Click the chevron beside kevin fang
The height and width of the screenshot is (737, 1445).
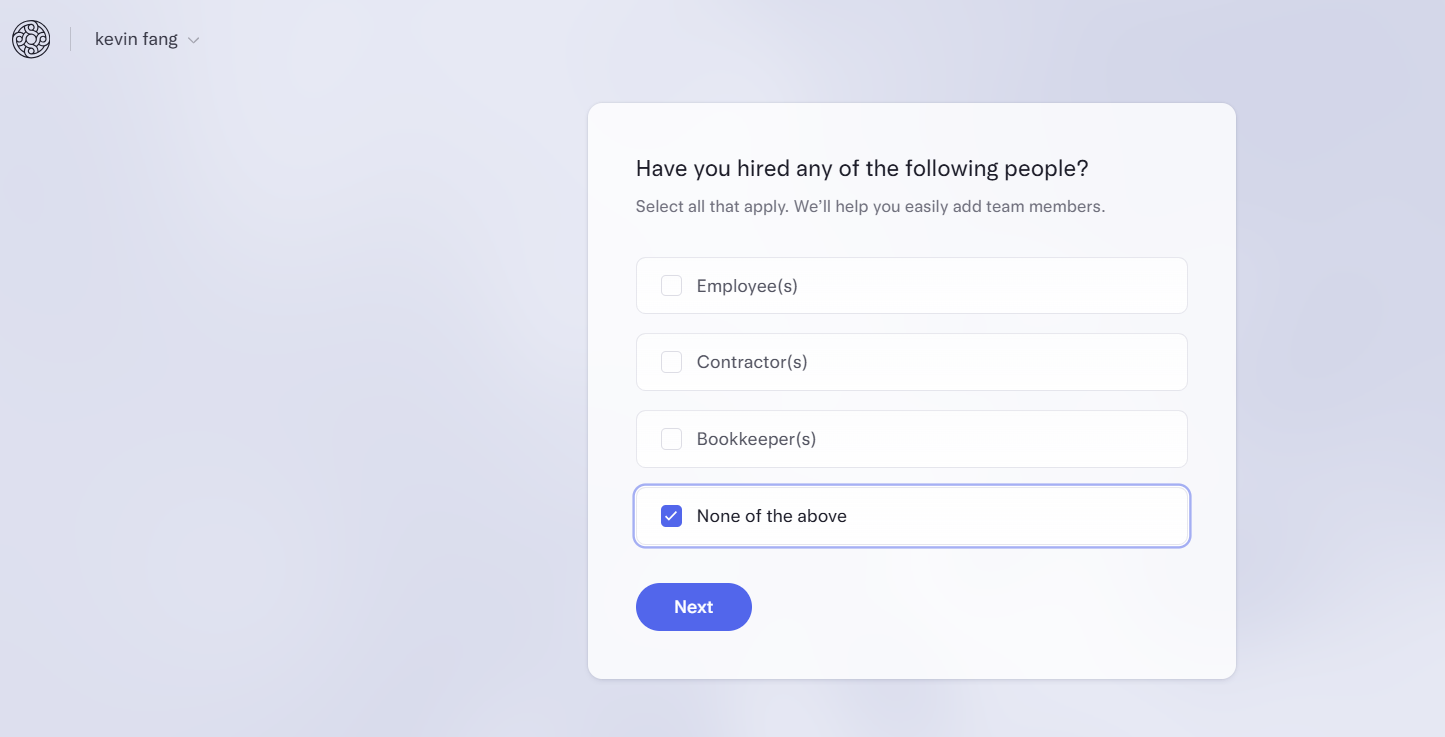pos(194,41)
